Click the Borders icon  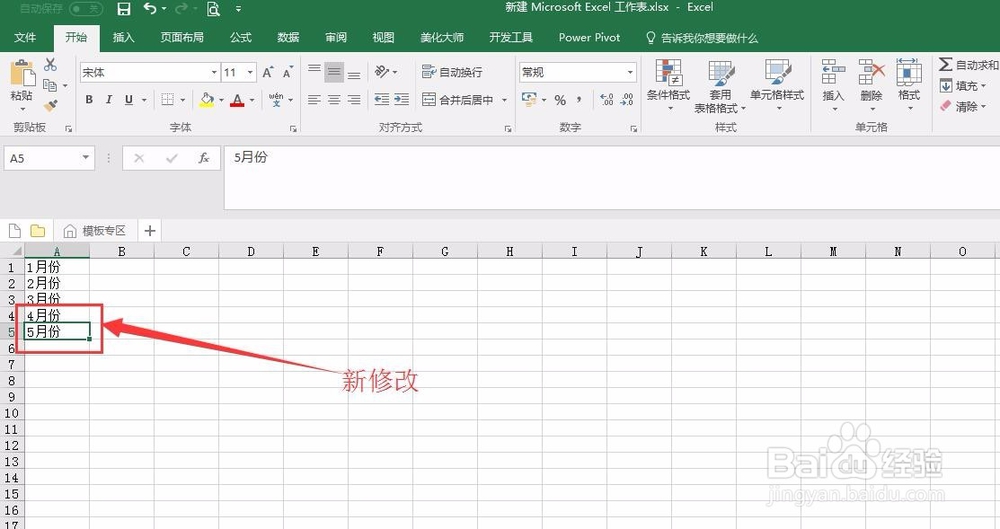pyautogui.click(x=167, y=100)
